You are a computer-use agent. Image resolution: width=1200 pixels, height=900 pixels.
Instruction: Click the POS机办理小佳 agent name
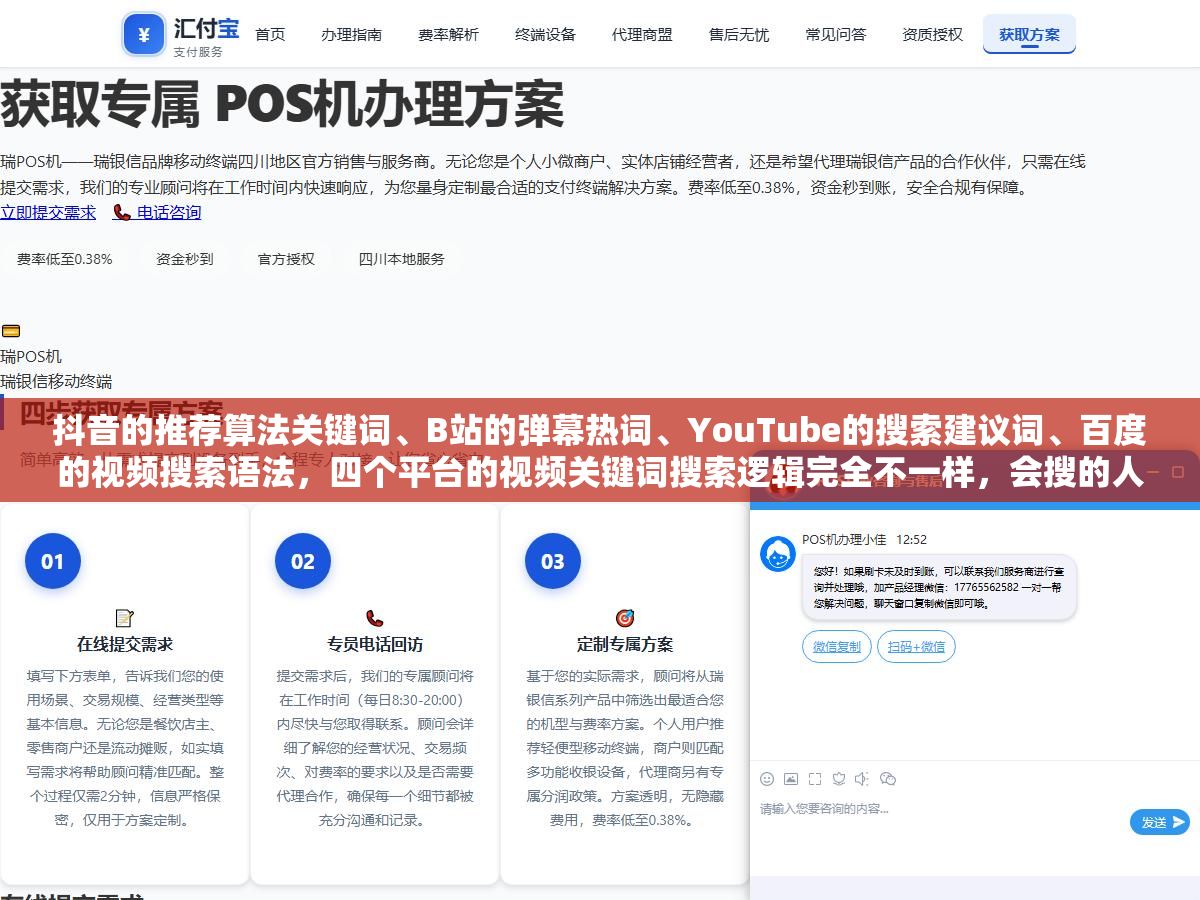[x=844, y=540]
